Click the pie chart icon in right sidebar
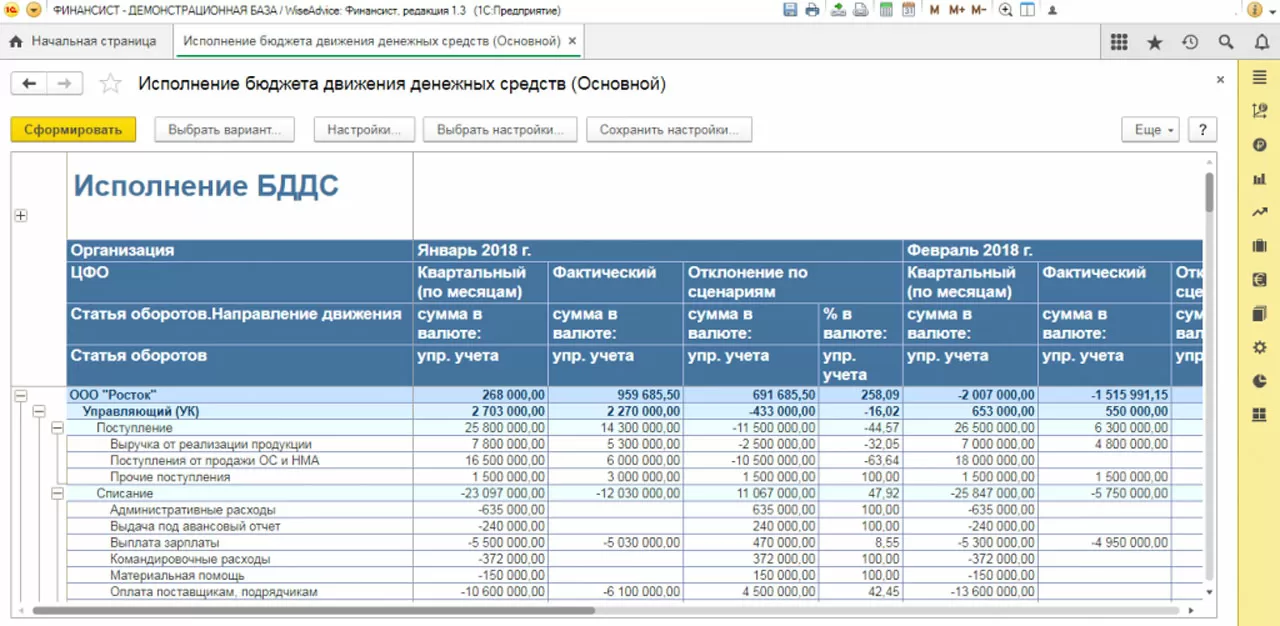This screenshot has height=626, width=1280. (x=1259, y=381)
